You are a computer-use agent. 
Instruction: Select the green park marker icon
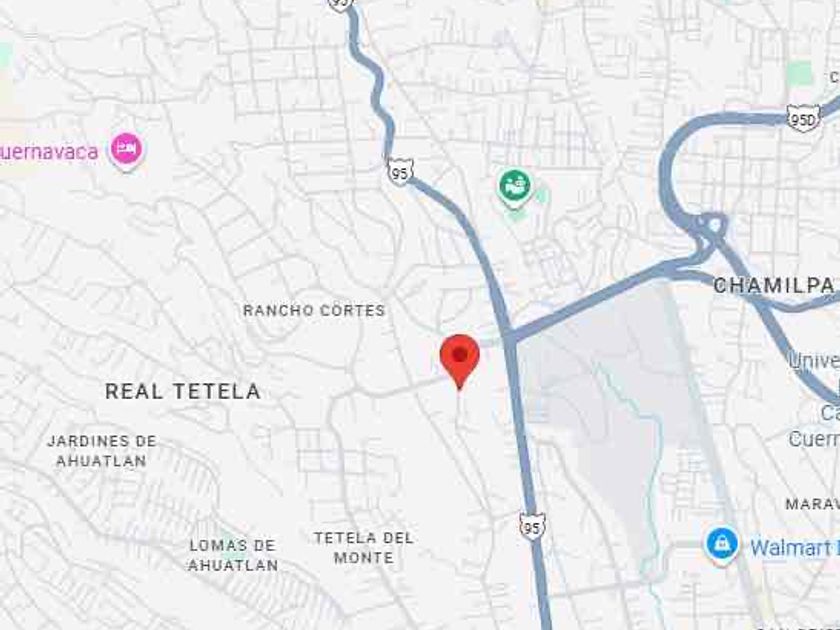(515, 188)
